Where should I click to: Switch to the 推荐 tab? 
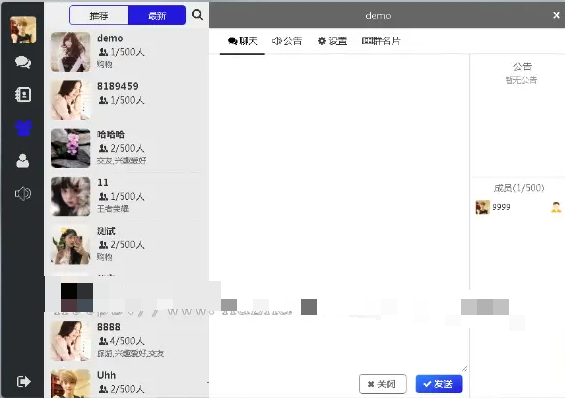tap(99, 15)
